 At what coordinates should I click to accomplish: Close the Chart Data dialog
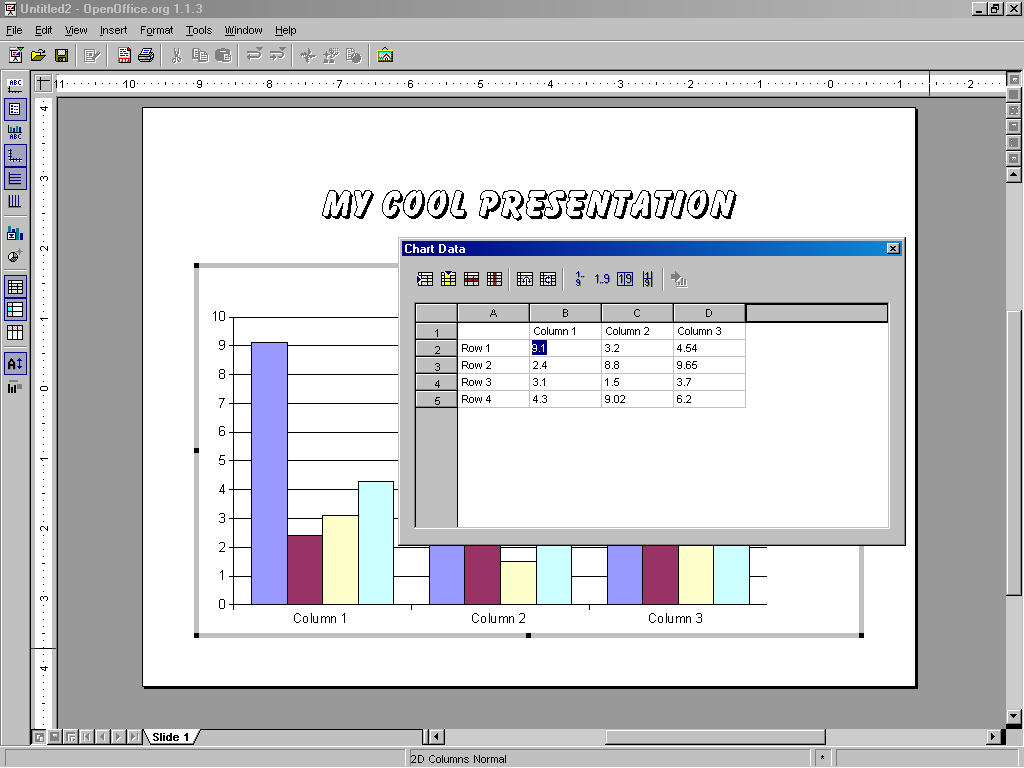tap(893, 249)
